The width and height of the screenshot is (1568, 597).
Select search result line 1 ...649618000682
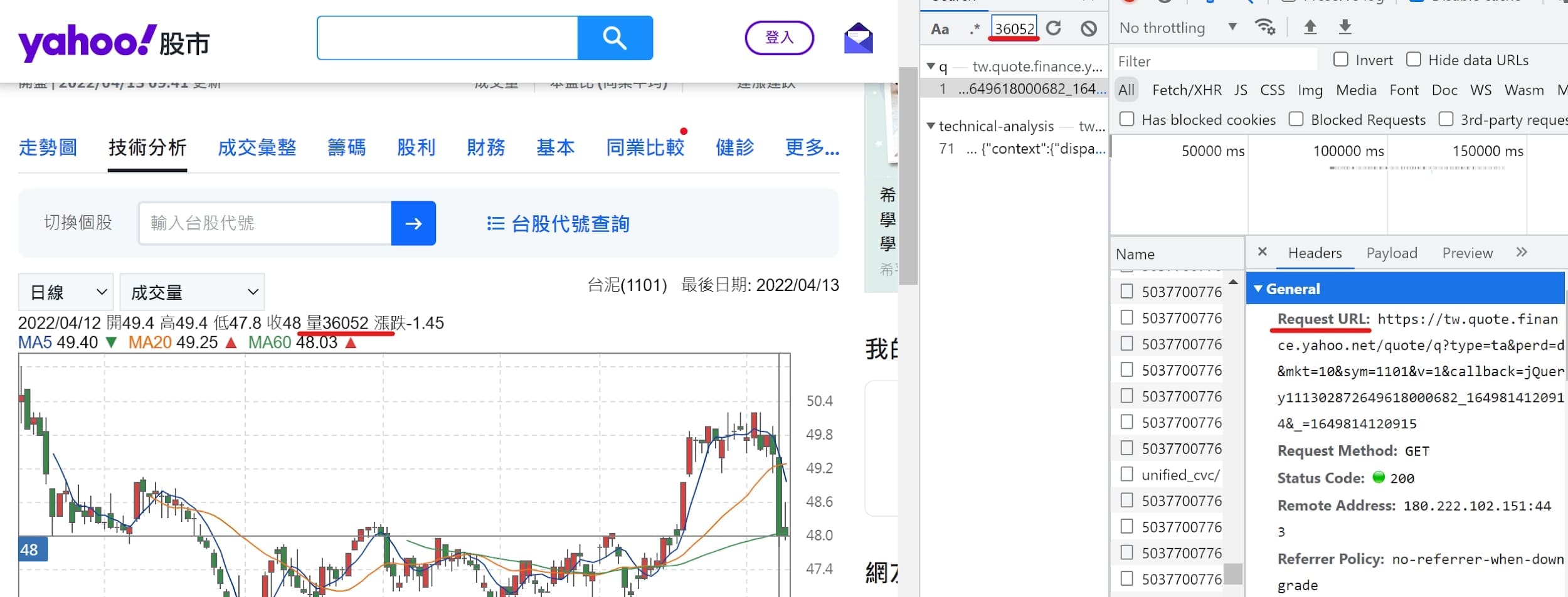click(1014, 88)
